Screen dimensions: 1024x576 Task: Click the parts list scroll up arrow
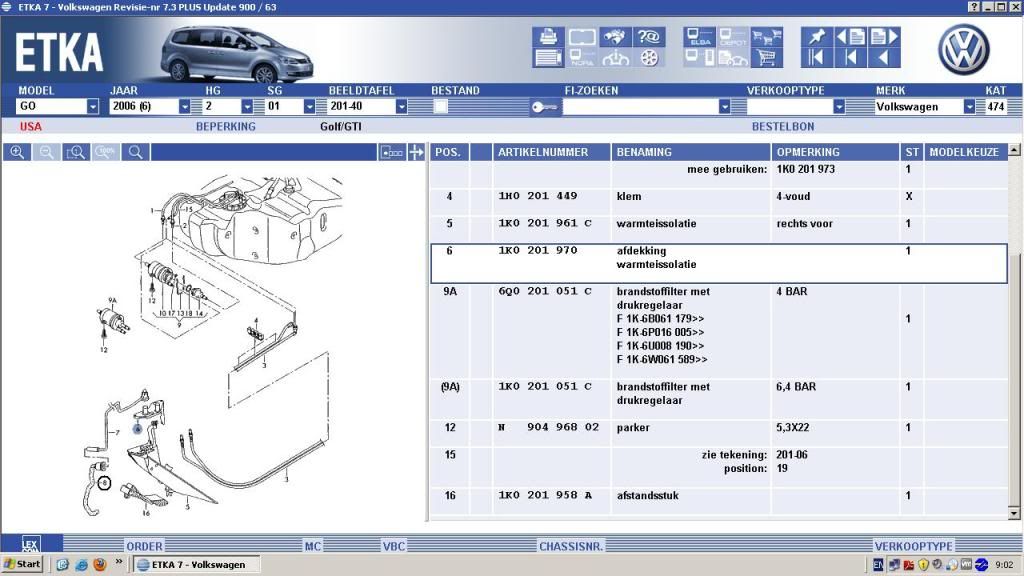(1014, 150)
